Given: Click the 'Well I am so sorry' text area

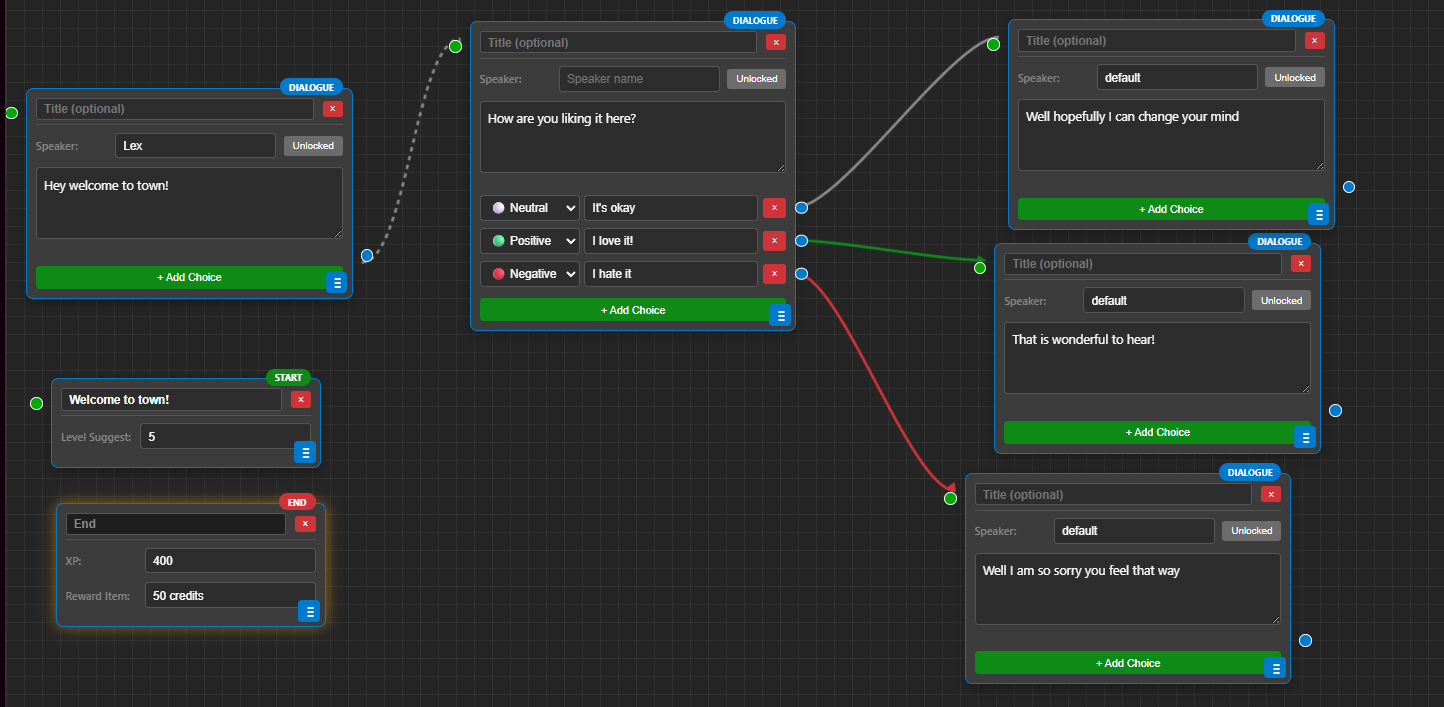Looking at the screenshot, I should [1128, 589].
